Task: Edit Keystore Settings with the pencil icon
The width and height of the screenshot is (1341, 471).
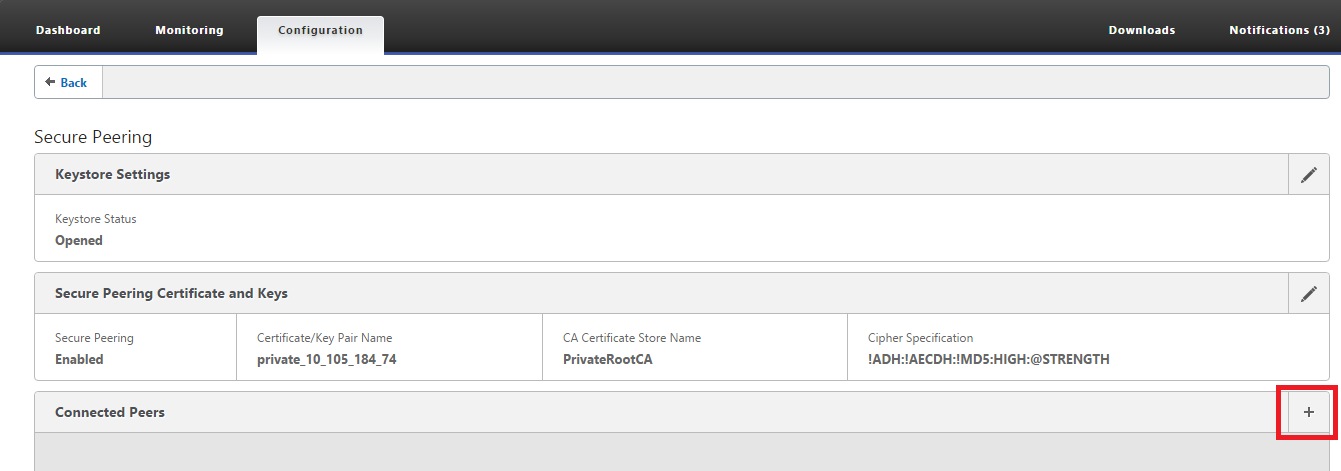Action: pos(1309,174)
